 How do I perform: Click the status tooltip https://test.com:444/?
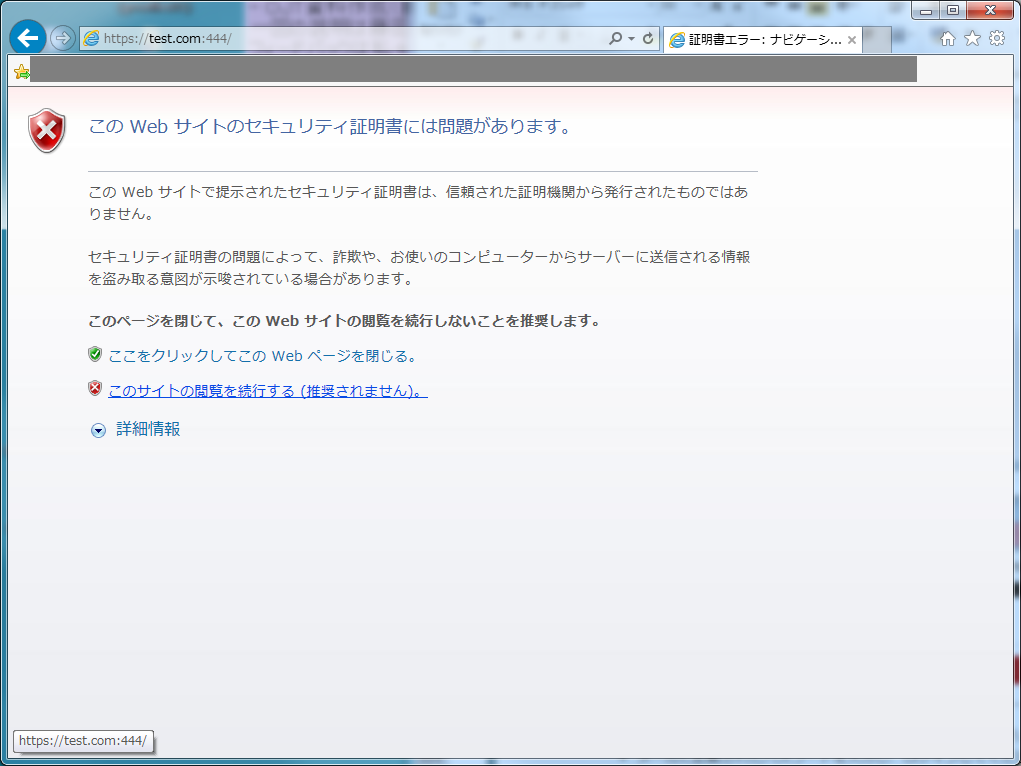(83, 741)
